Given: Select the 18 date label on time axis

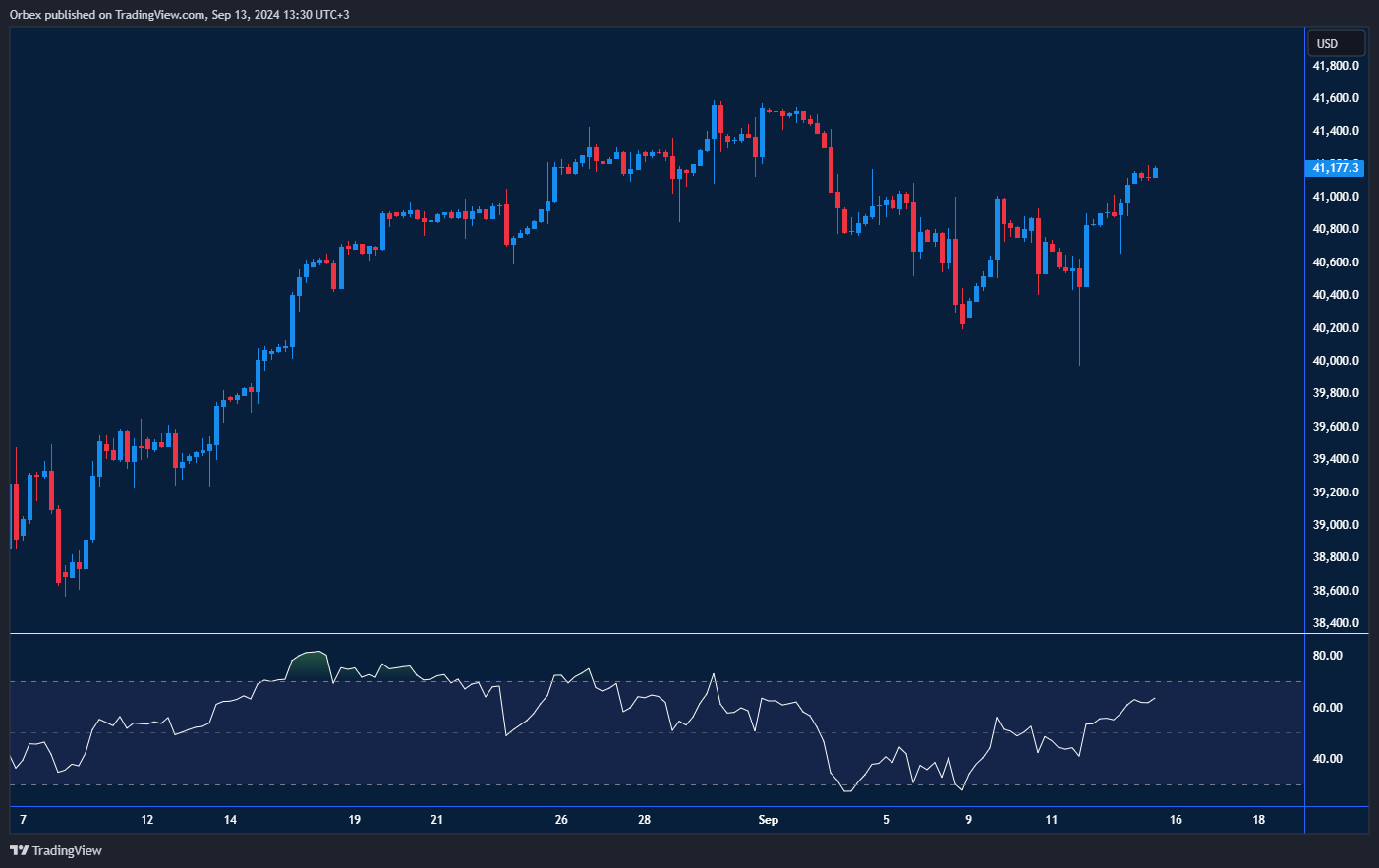Looking at the screenshot, I should pos(1258,820).
